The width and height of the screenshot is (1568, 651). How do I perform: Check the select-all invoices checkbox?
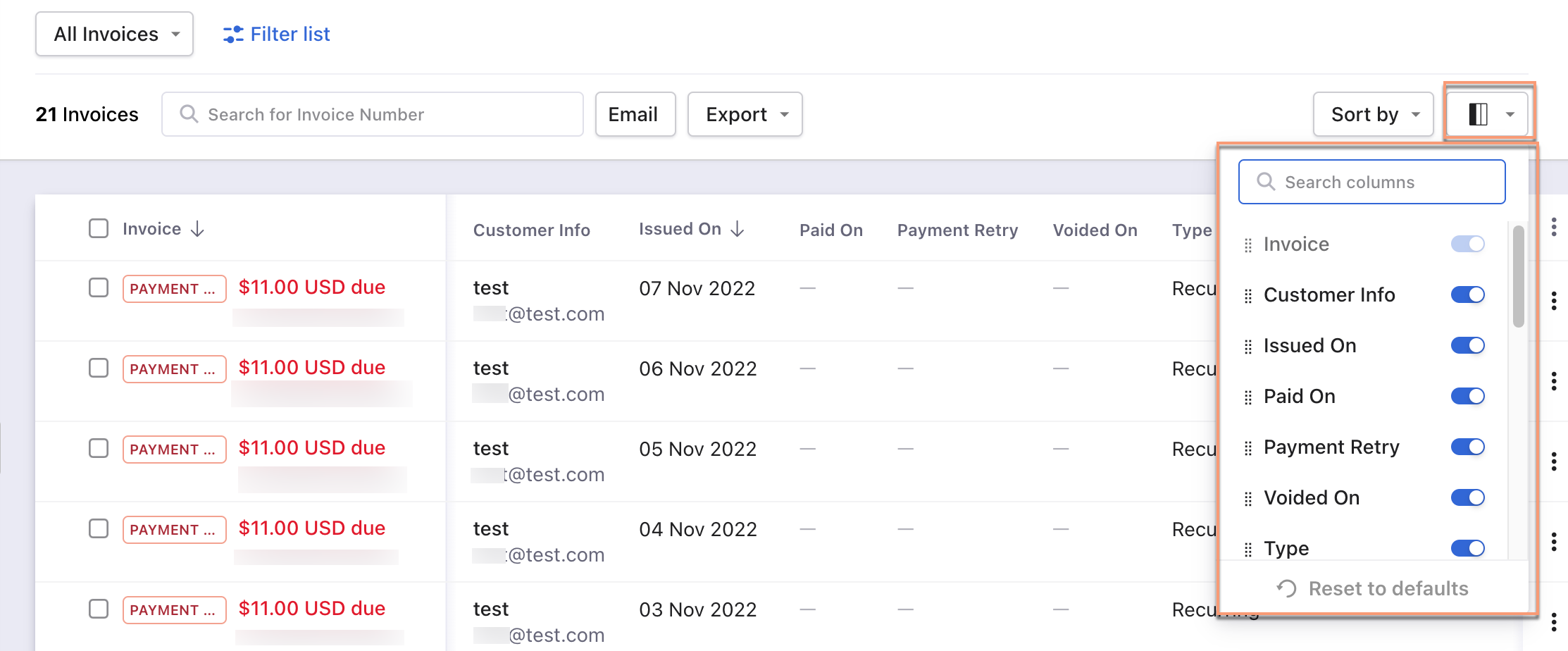click(99, 229)
